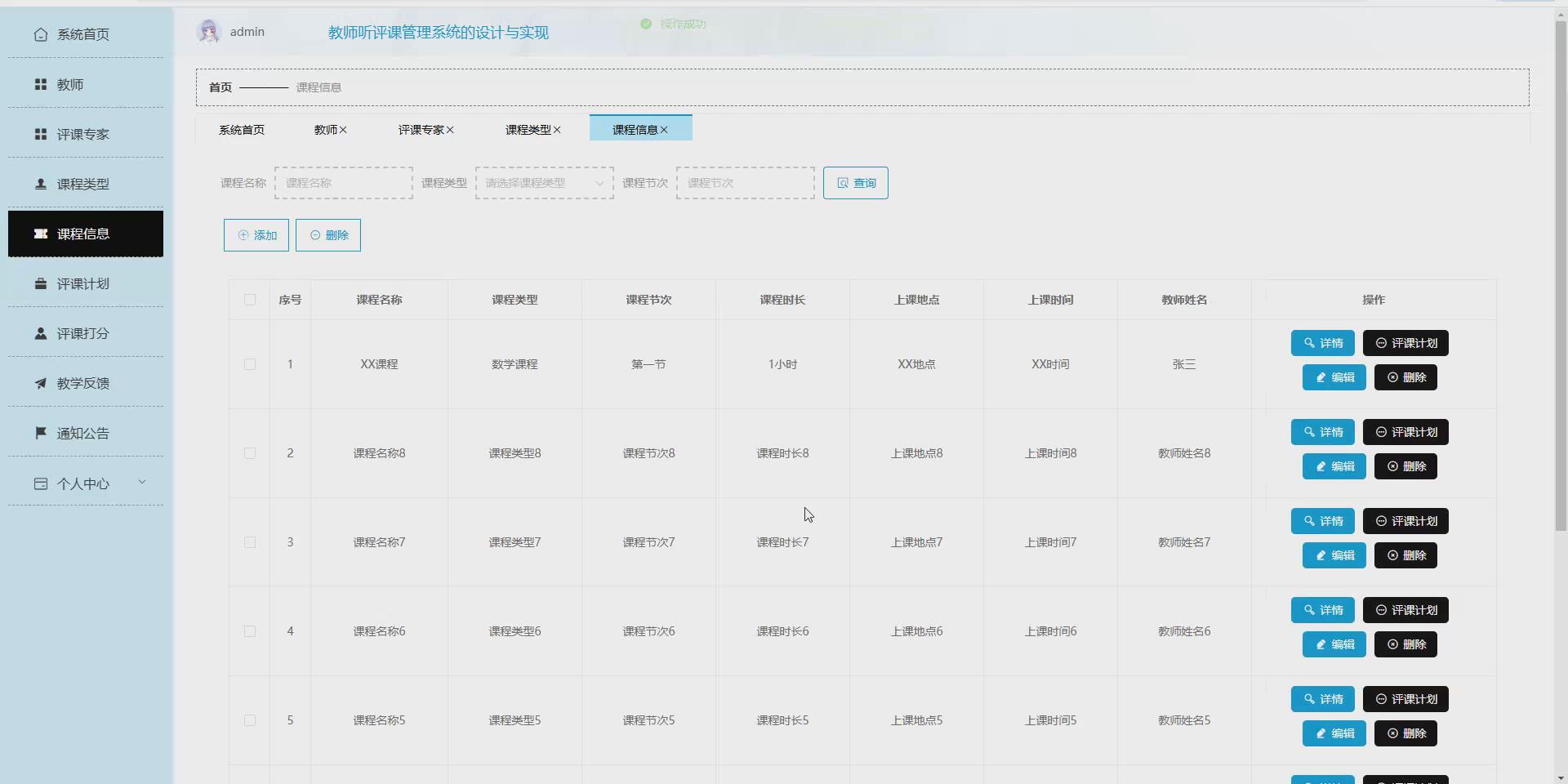Screen dimensions: 1568x784
Task: Click the 上课地点7 cell
Action: click(x=916, y=542)
